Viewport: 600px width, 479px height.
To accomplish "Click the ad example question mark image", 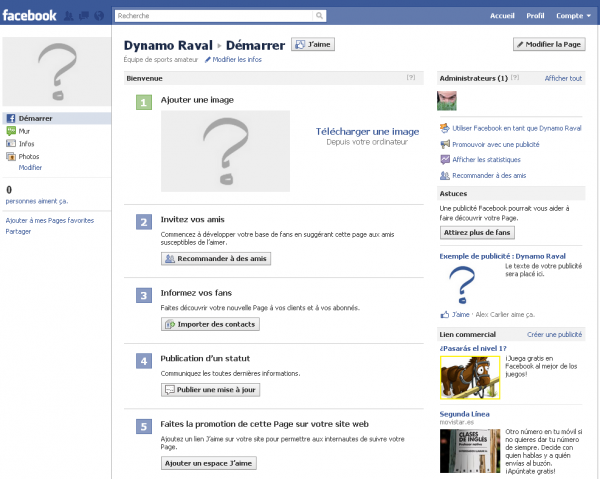I will (x=463, y=285).
